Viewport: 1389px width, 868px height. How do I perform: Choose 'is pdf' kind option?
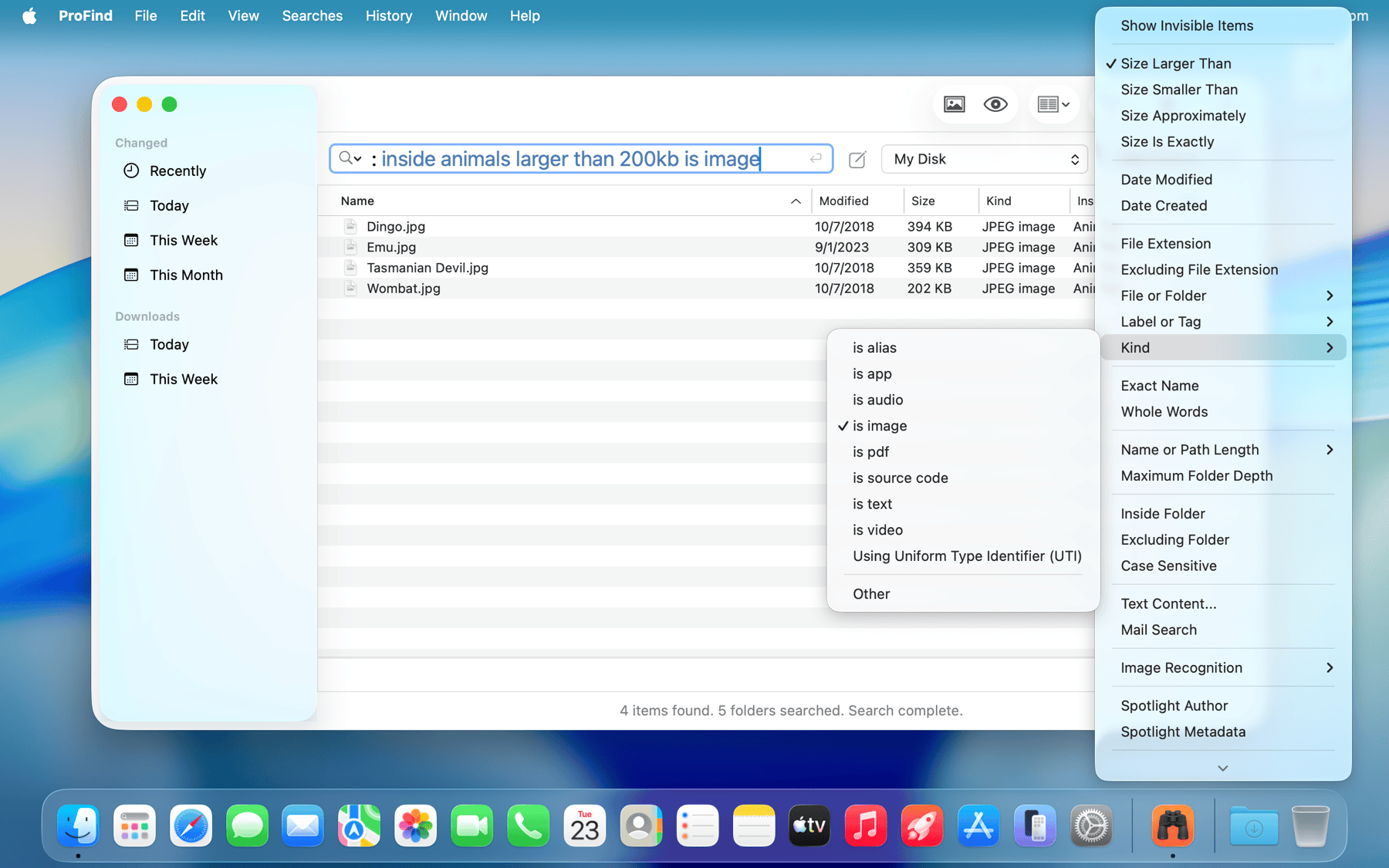pyautogui.click(x=963, y=451)
